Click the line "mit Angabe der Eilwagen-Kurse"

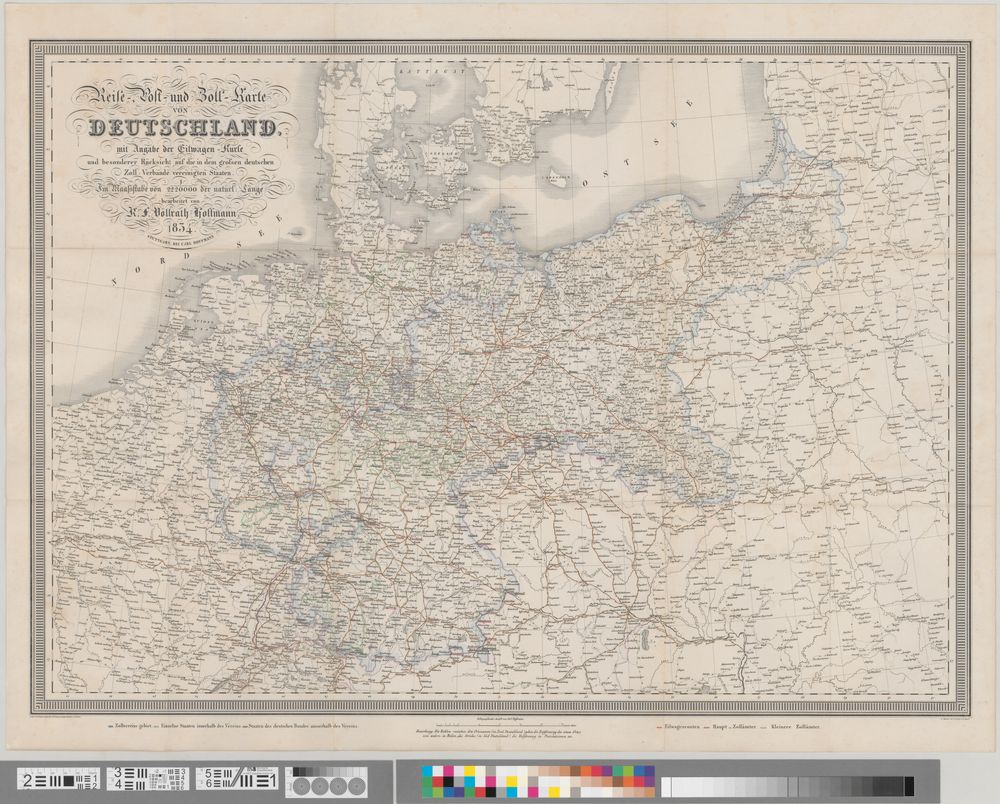(x=182, y=149)
